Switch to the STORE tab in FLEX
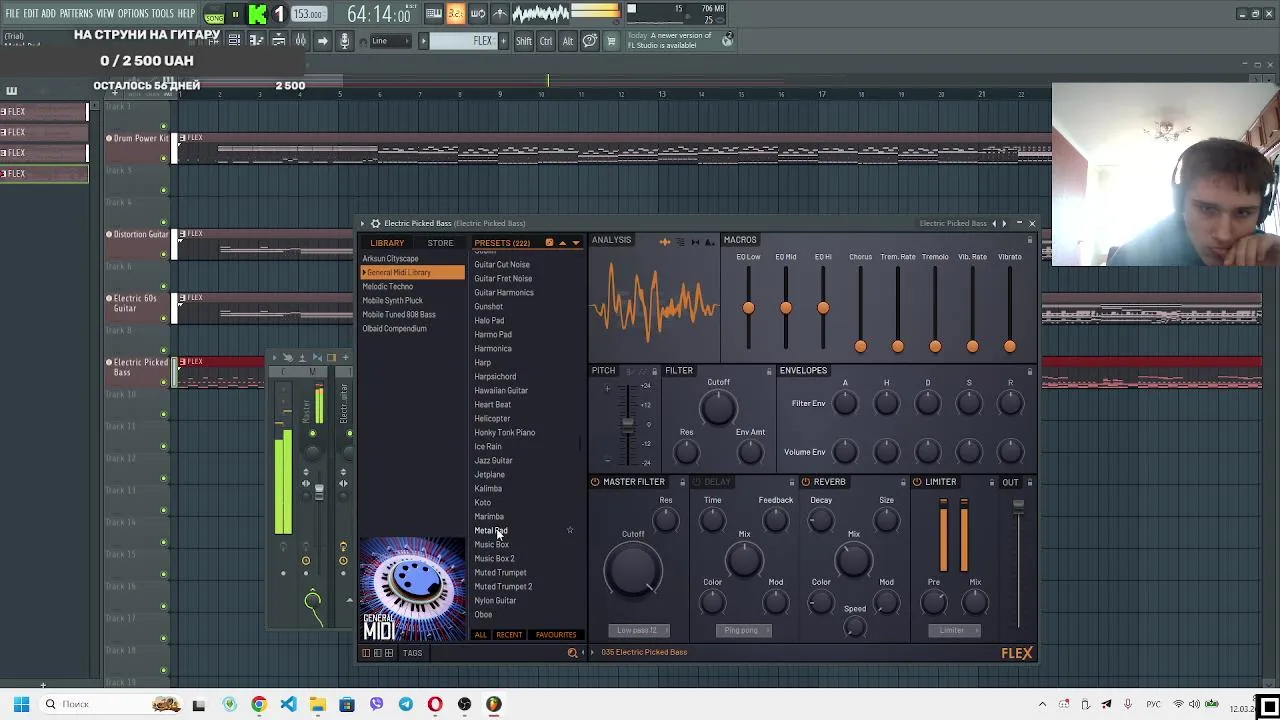 coord(440,243)
